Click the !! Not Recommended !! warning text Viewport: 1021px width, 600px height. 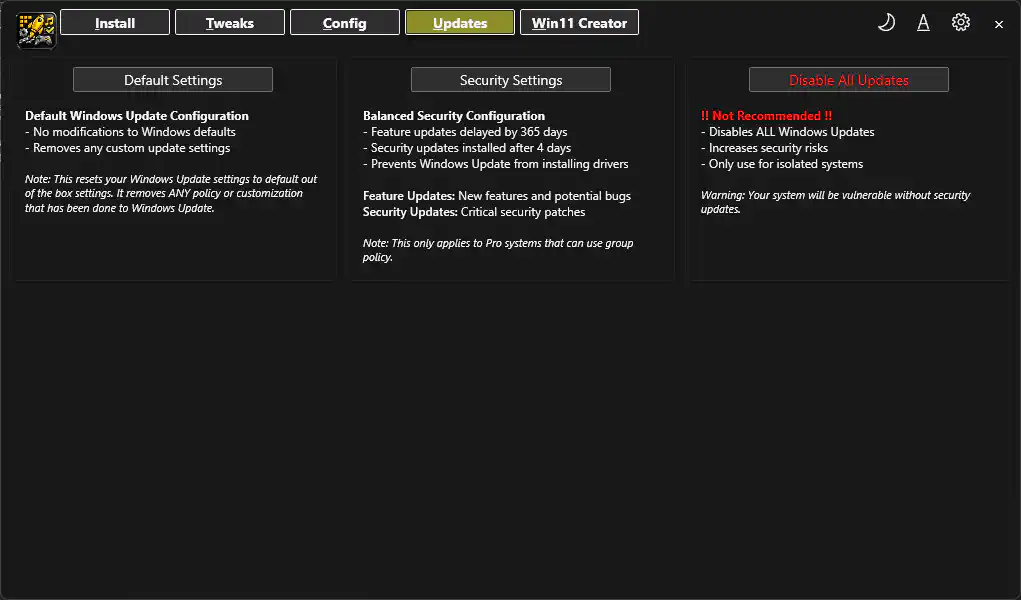coord(766,116)
